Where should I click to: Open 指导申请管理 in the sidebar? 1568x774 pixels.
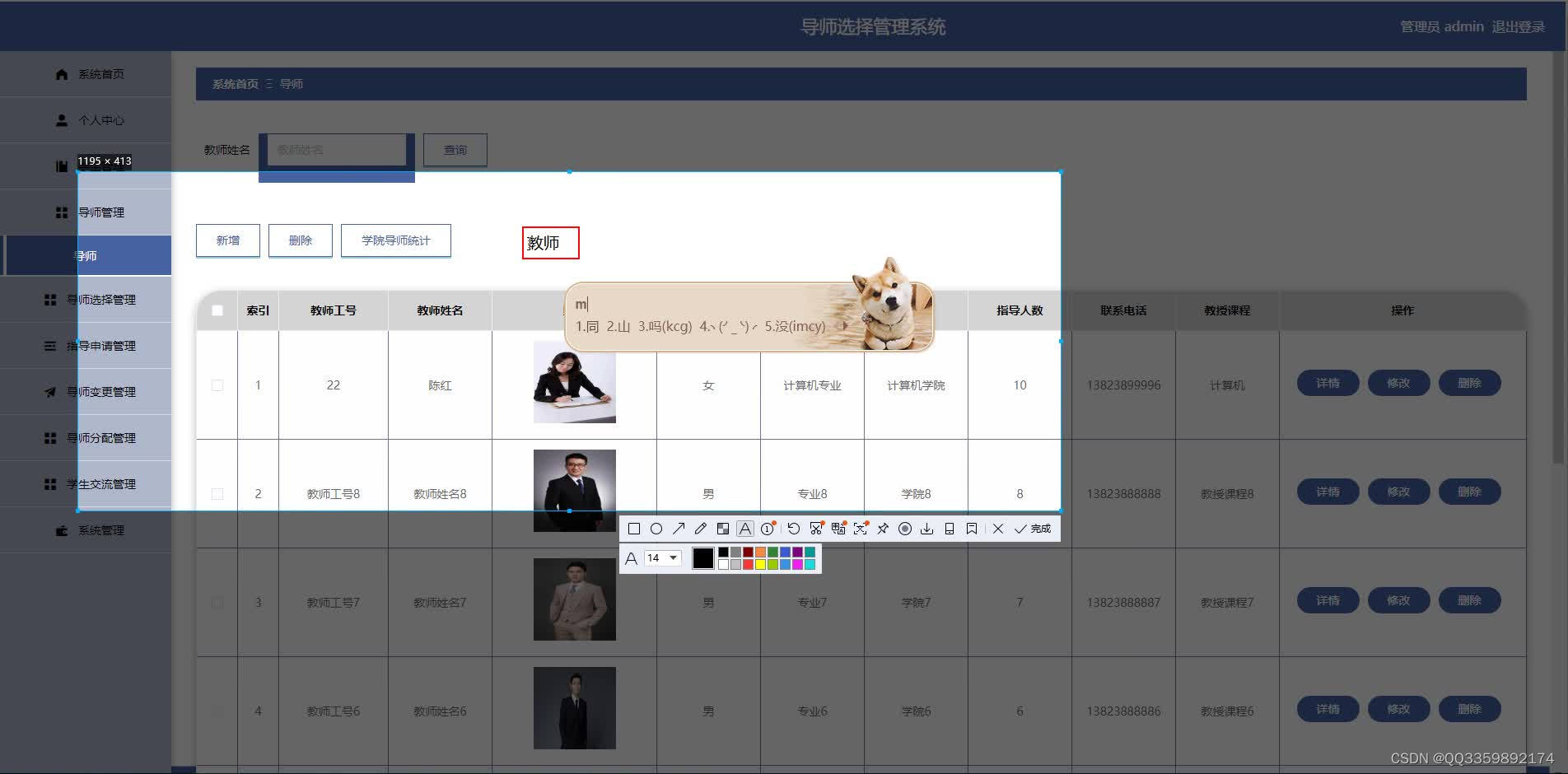(86, 346)
